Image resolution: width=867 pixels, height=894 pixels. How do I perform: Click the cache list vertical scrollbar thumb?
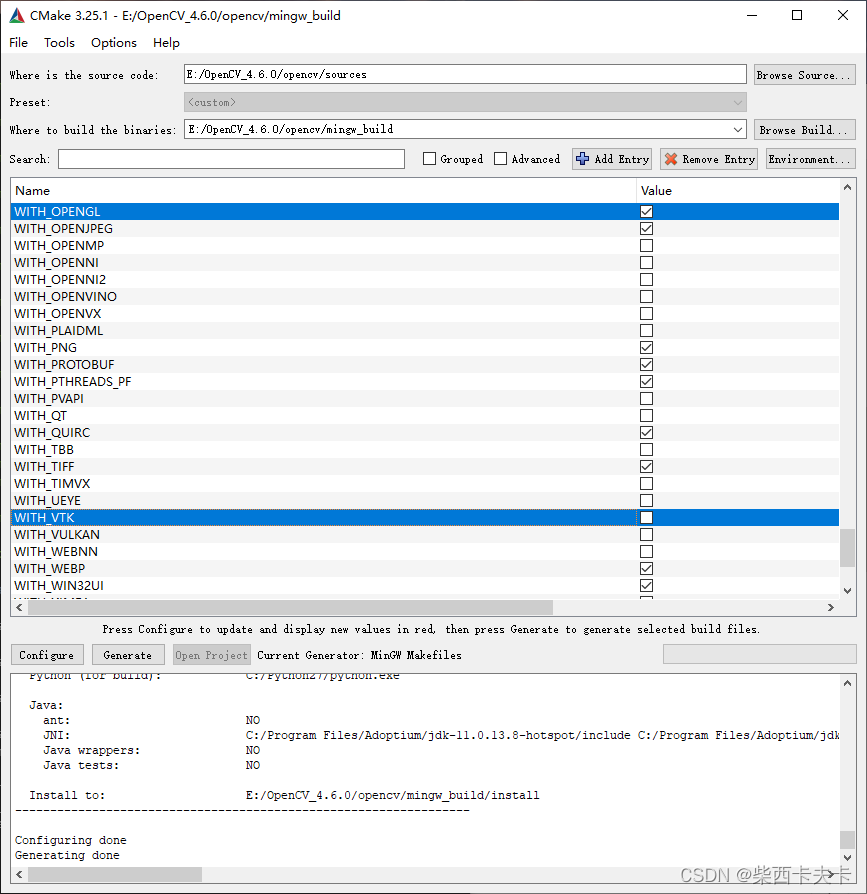[x=847, y=548]
